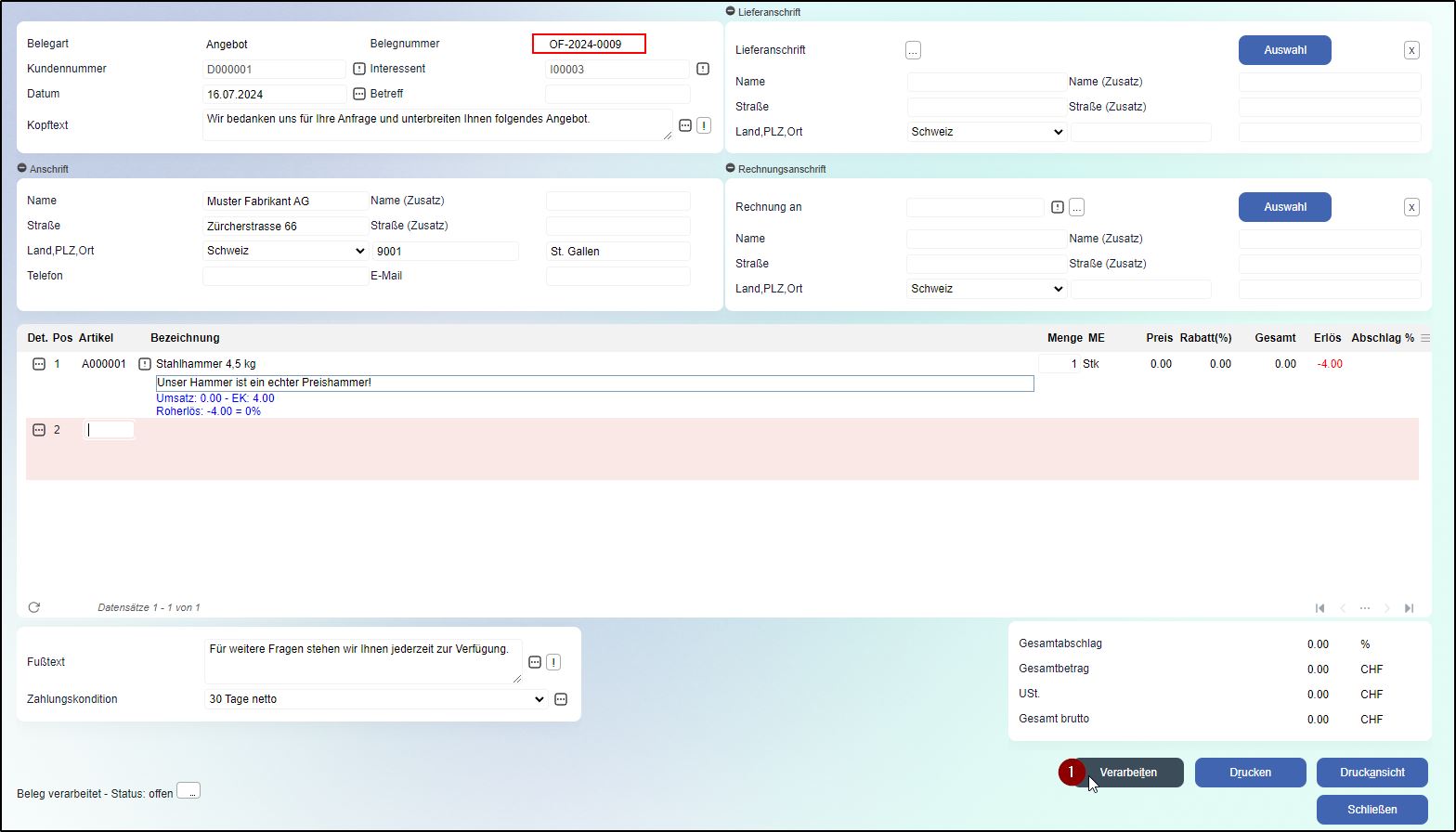Collapse the Rechnungsanschrift section
1456x832 pixels.
(x=731, y=168)
